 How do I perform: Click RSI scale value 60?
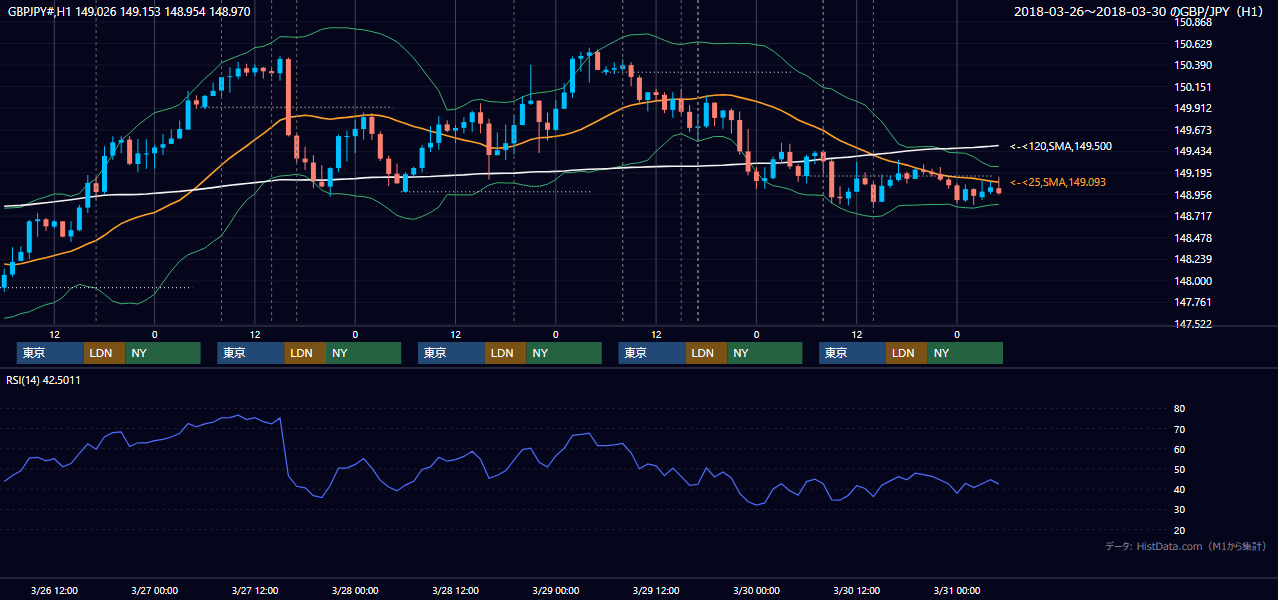[1179, 450]
